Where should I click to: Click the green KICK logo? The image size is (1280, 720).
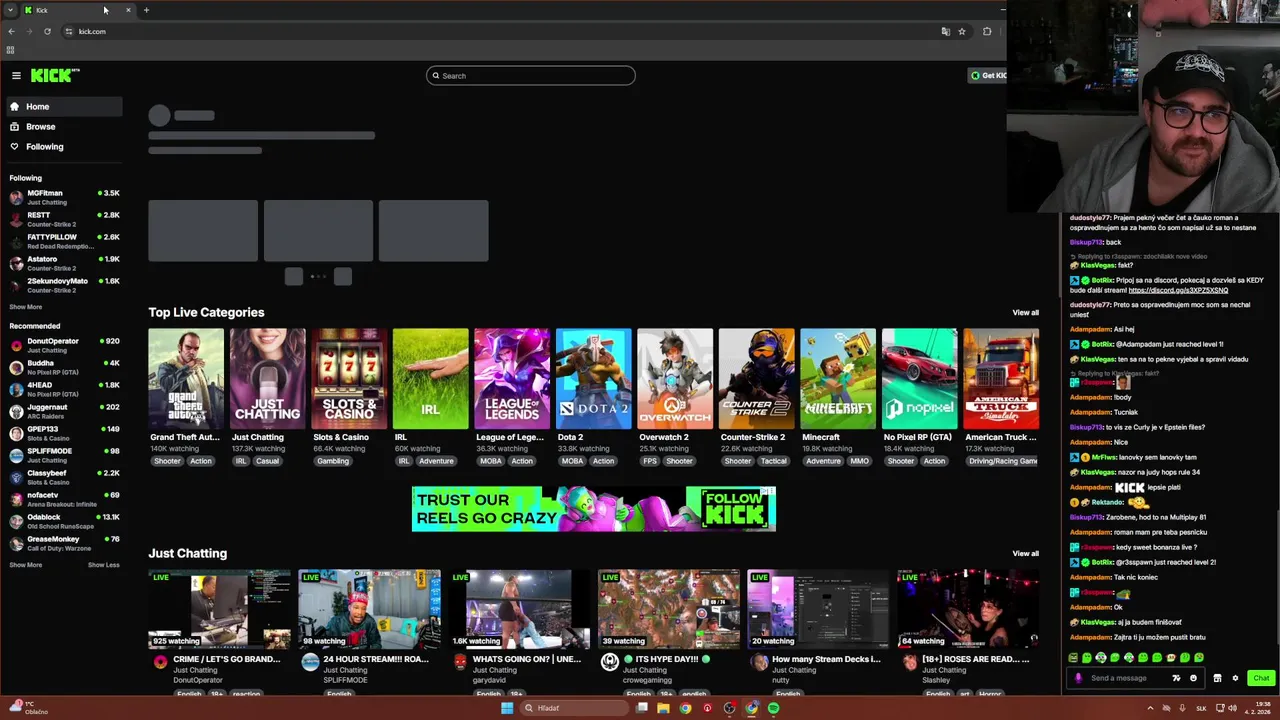(x=55, y=75)
